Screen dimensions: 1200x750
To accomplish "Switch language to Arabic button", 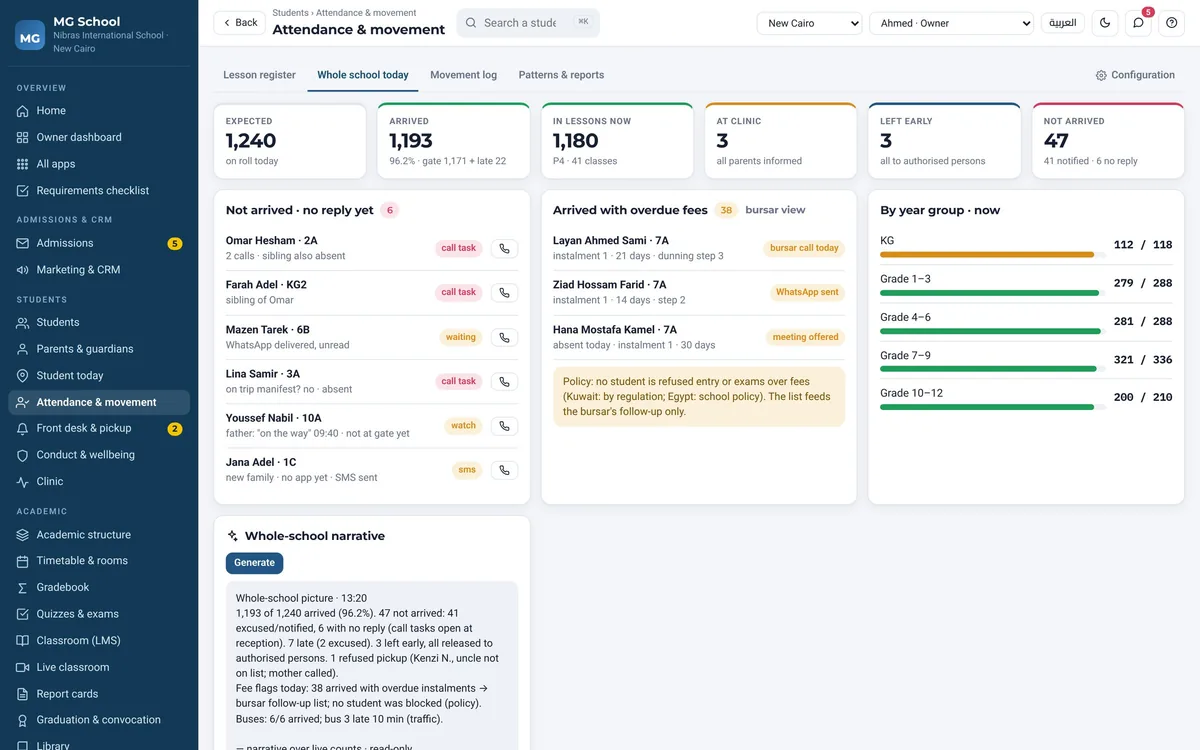I will coord(1063,23).
